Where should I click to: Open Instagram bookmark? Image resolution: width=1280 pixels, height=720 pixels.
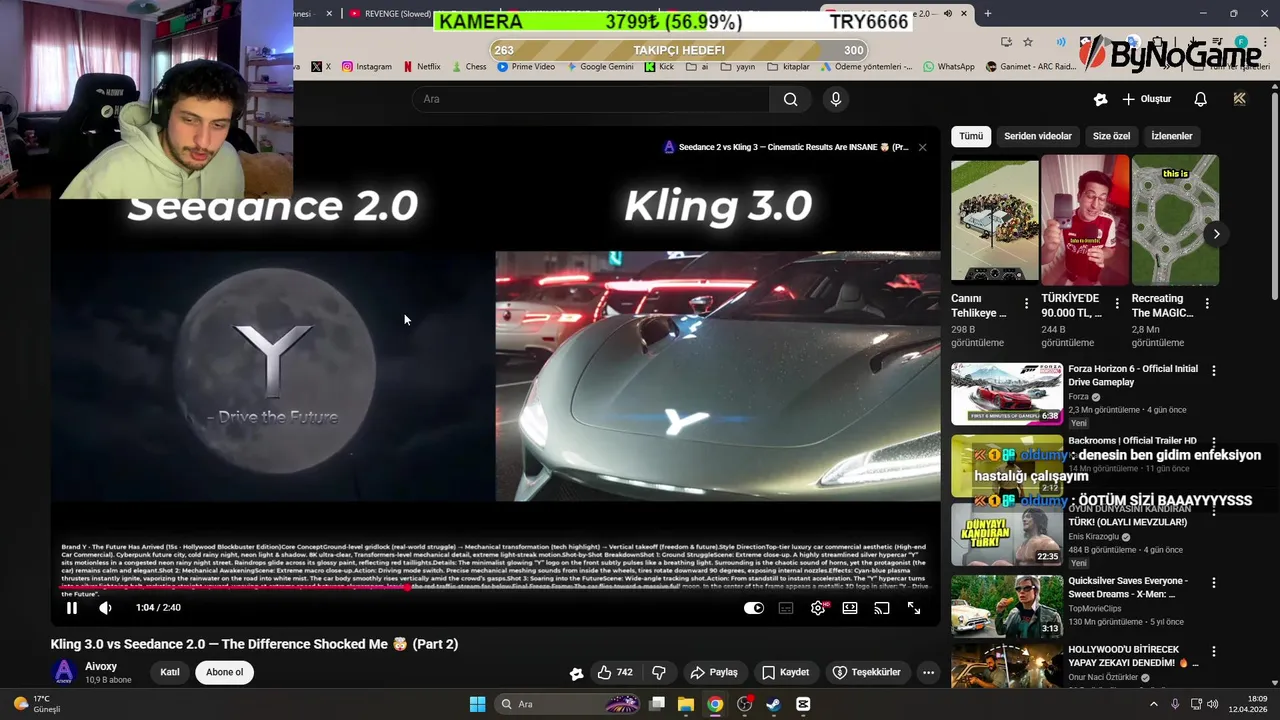click(367, 67)
